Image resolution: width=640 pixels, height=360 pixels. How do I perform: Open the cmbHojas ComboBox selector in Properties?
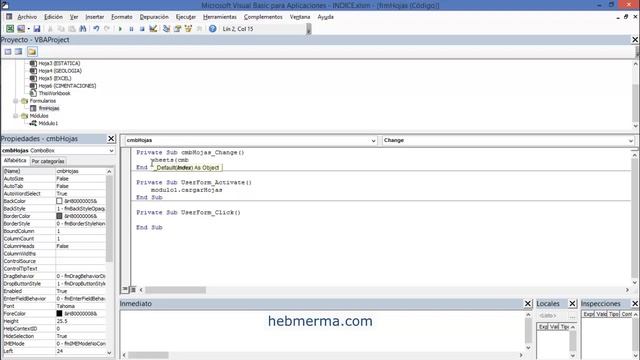tap(111, 151)
